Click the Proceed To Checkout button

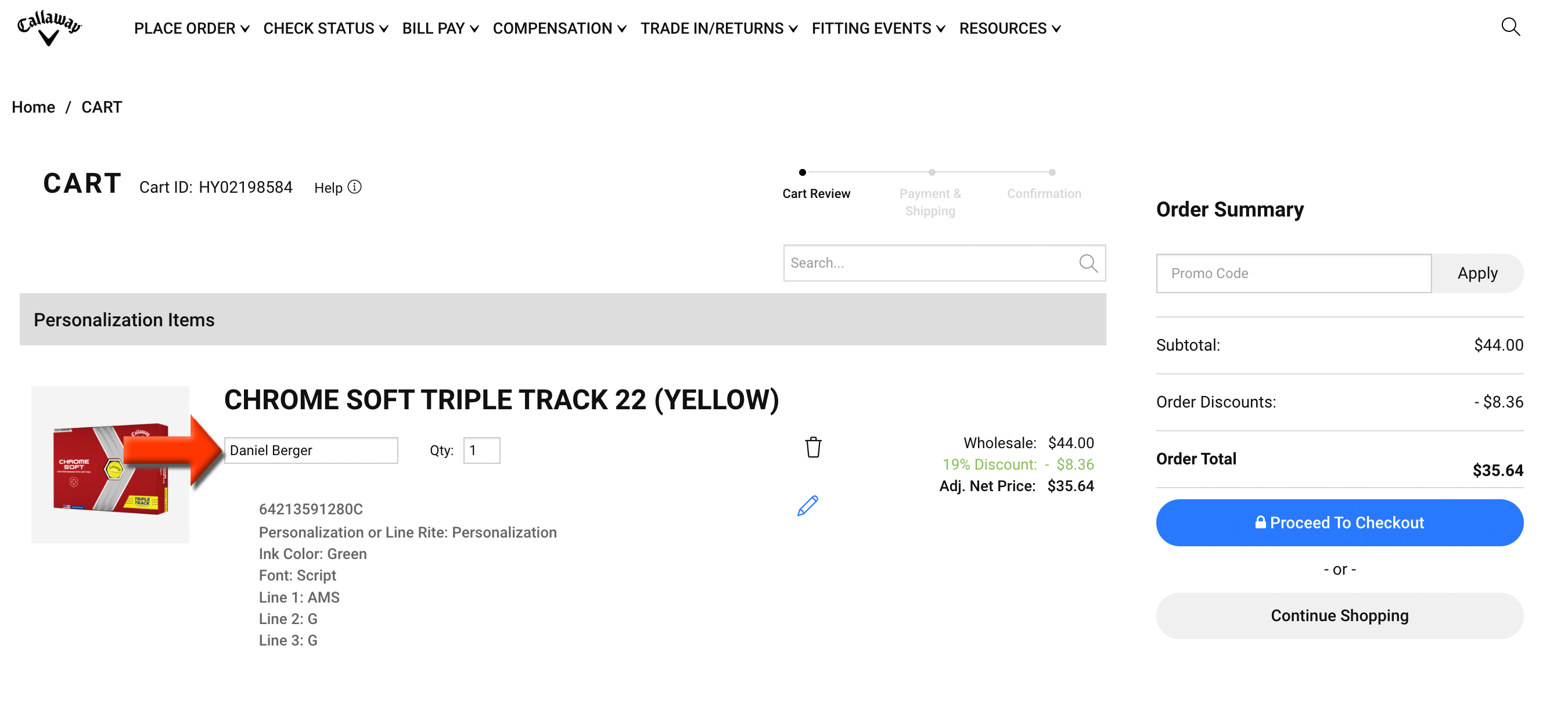point(1339,522)
